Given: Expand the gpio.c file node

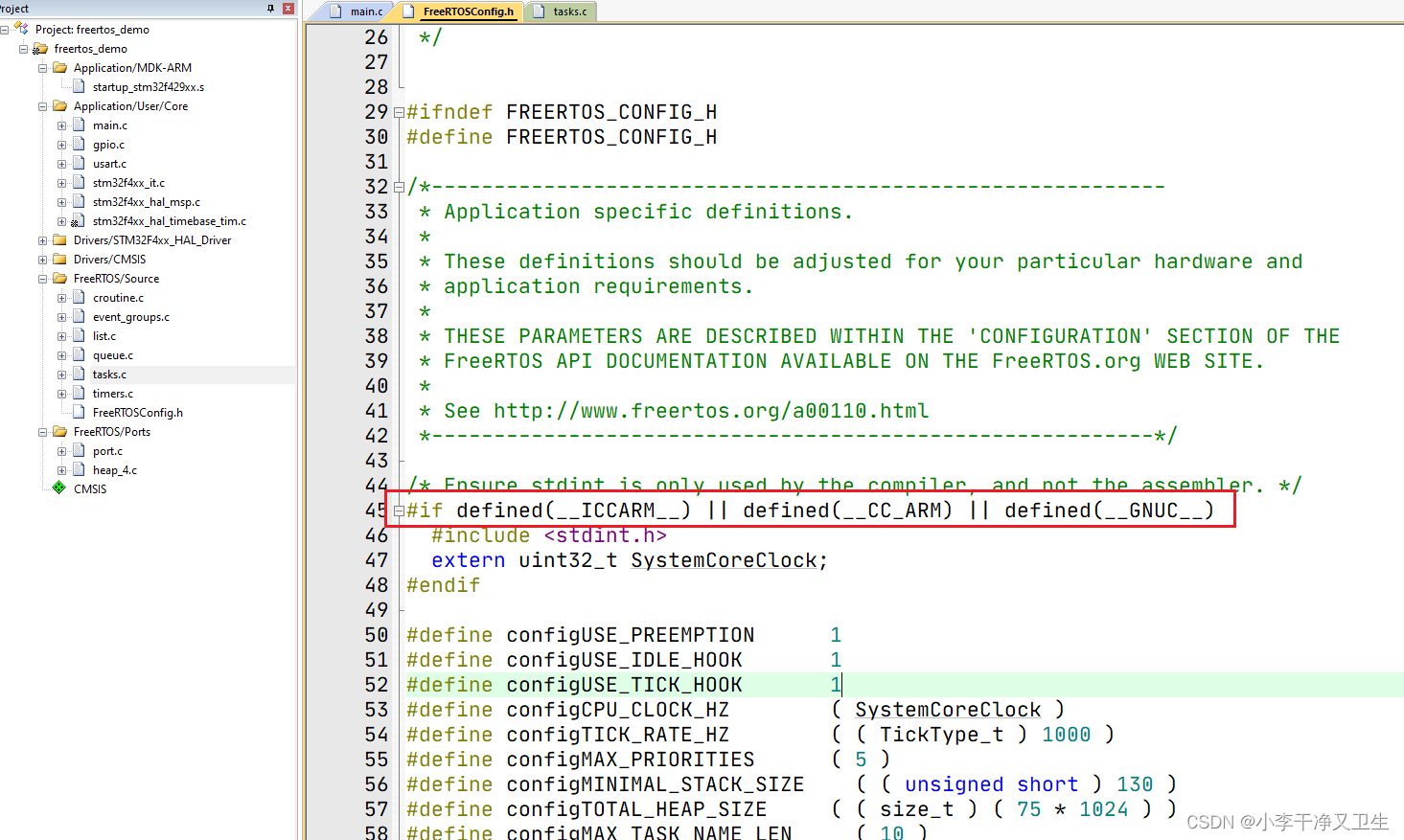Looking at the screenshot, I should point(61,145).
